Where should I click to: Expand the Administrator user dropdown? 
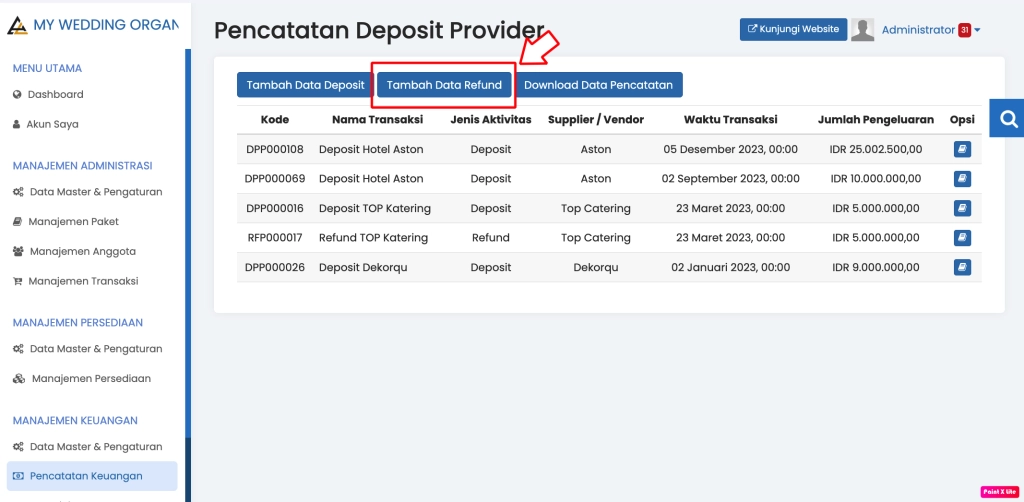tap(929, 30)
